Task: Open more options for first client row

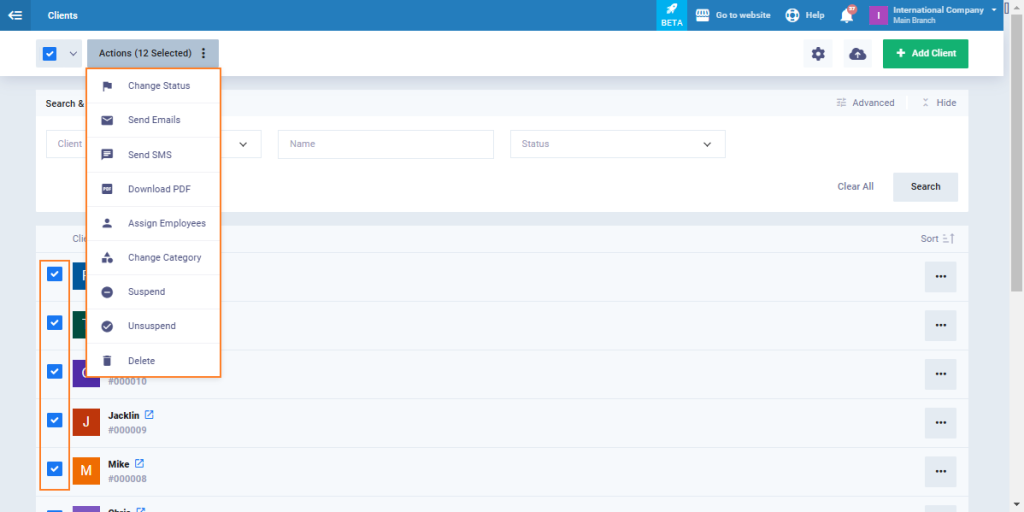Action: pyautogui.click(x=940, y=277)
